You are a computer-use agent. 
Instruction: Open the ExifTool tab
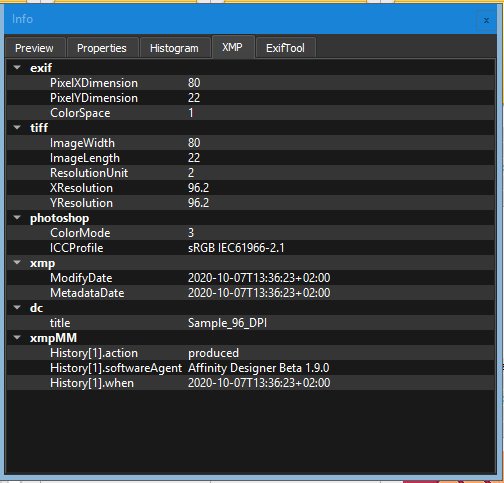[x=285, y=48]
